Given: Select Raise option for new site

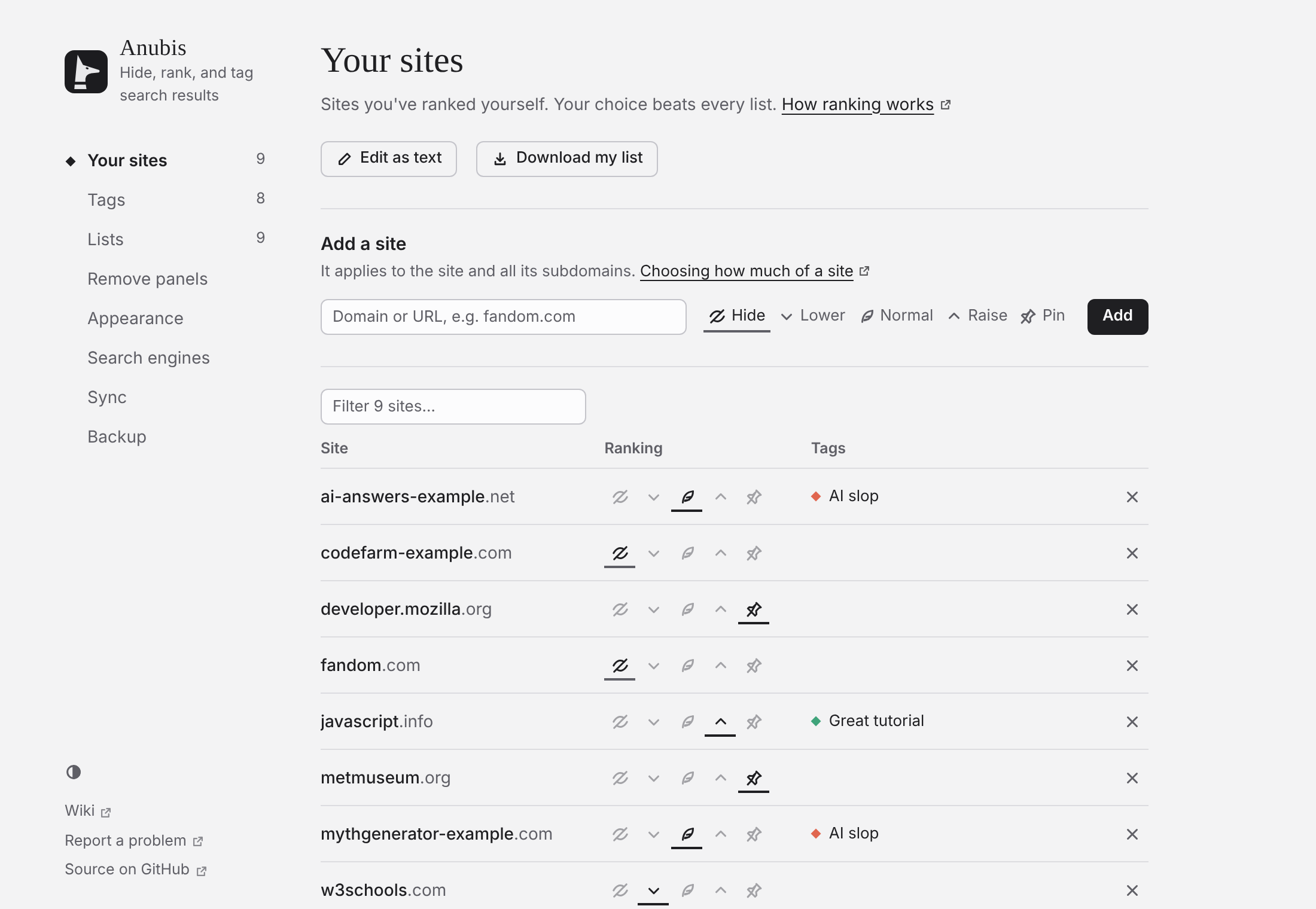Looking at the screenshot, I should click(x=977, y=316).
